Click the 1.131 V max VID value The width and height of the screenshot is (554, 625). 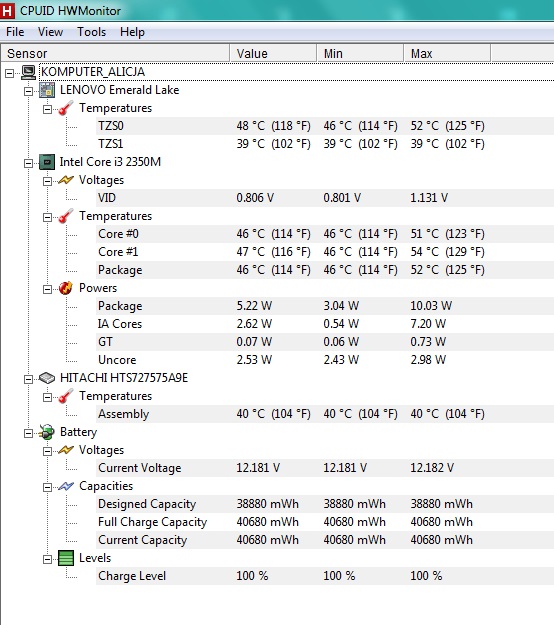(429, 198)
